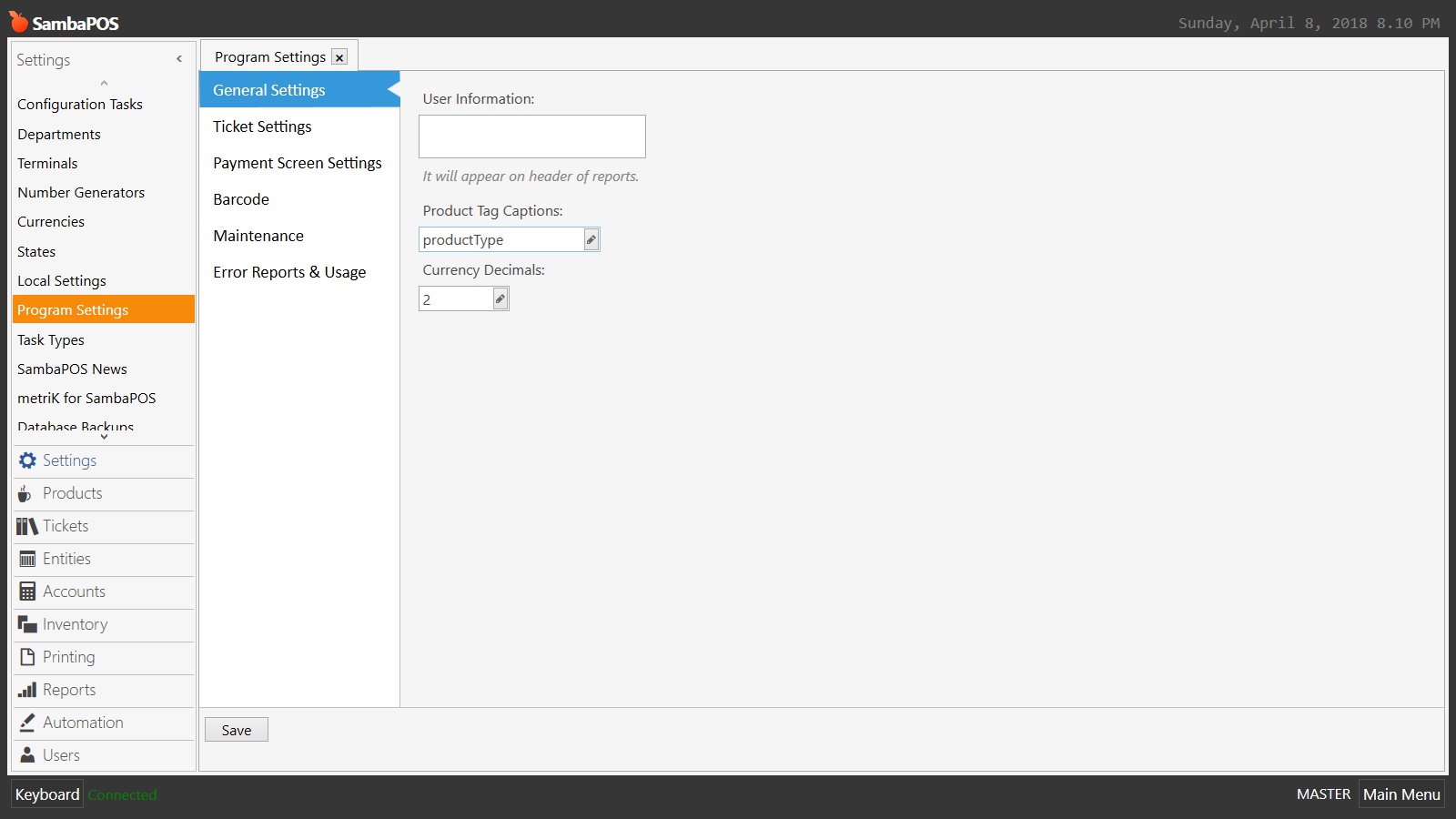Viewport: 1456px width, 819px height.
Task: Select Currencies in the settings list
Action: tap(104, 221)
